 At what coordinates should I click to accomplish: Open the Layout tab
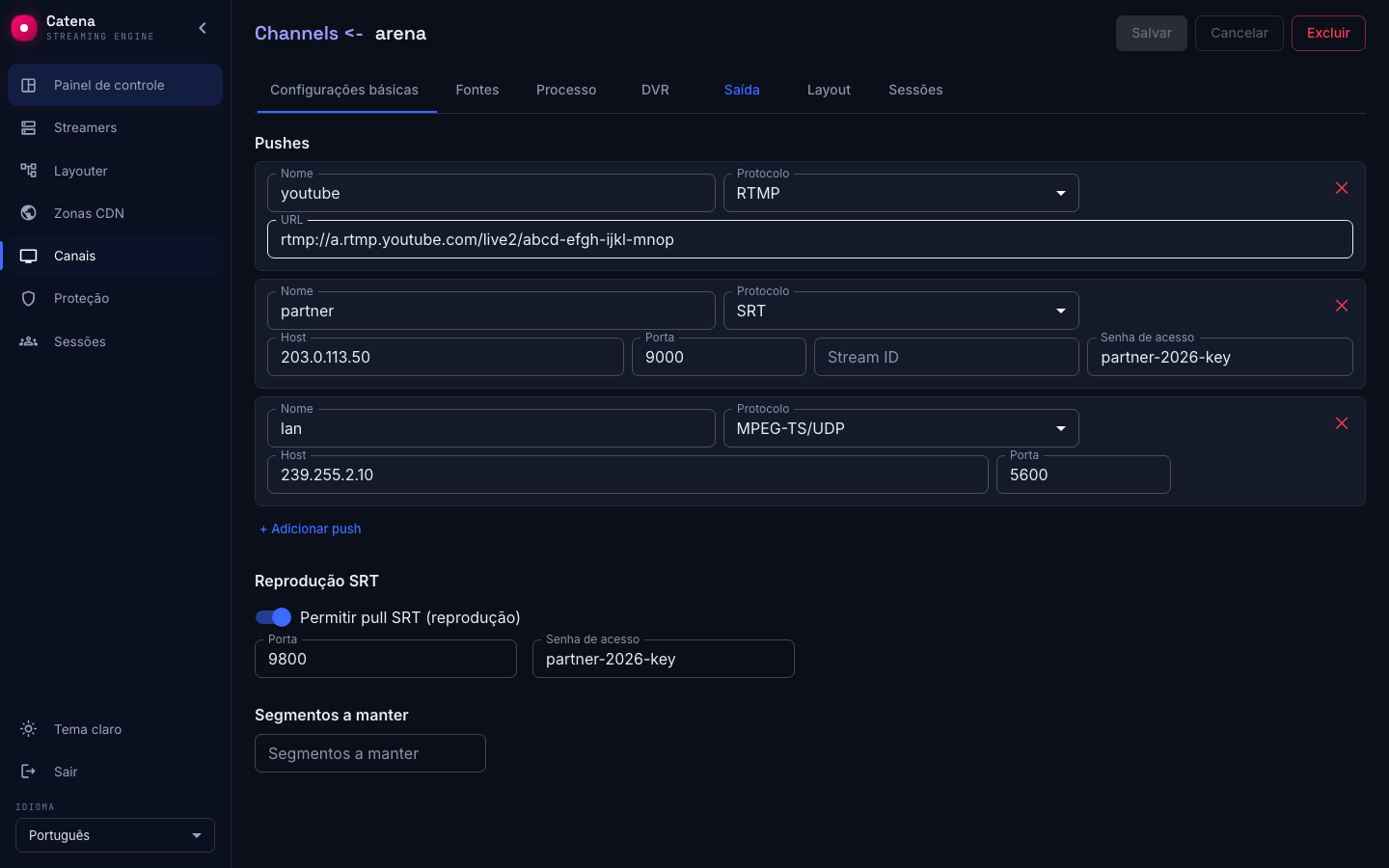tap(829, 90)
